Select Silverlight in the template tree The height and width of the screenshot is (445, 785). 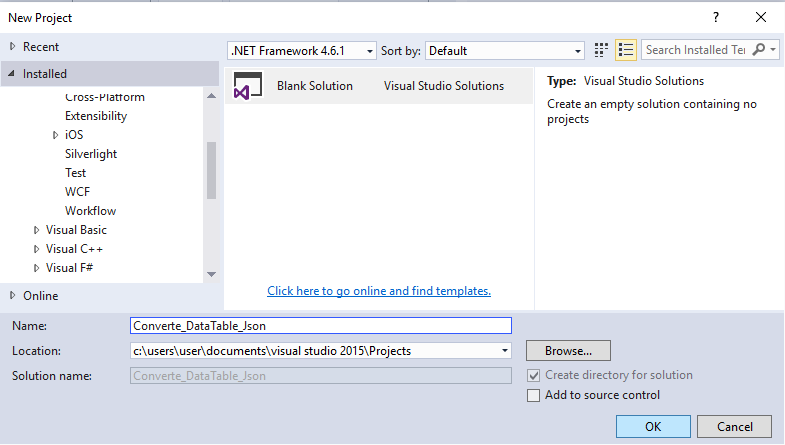[x=91, y=154]
